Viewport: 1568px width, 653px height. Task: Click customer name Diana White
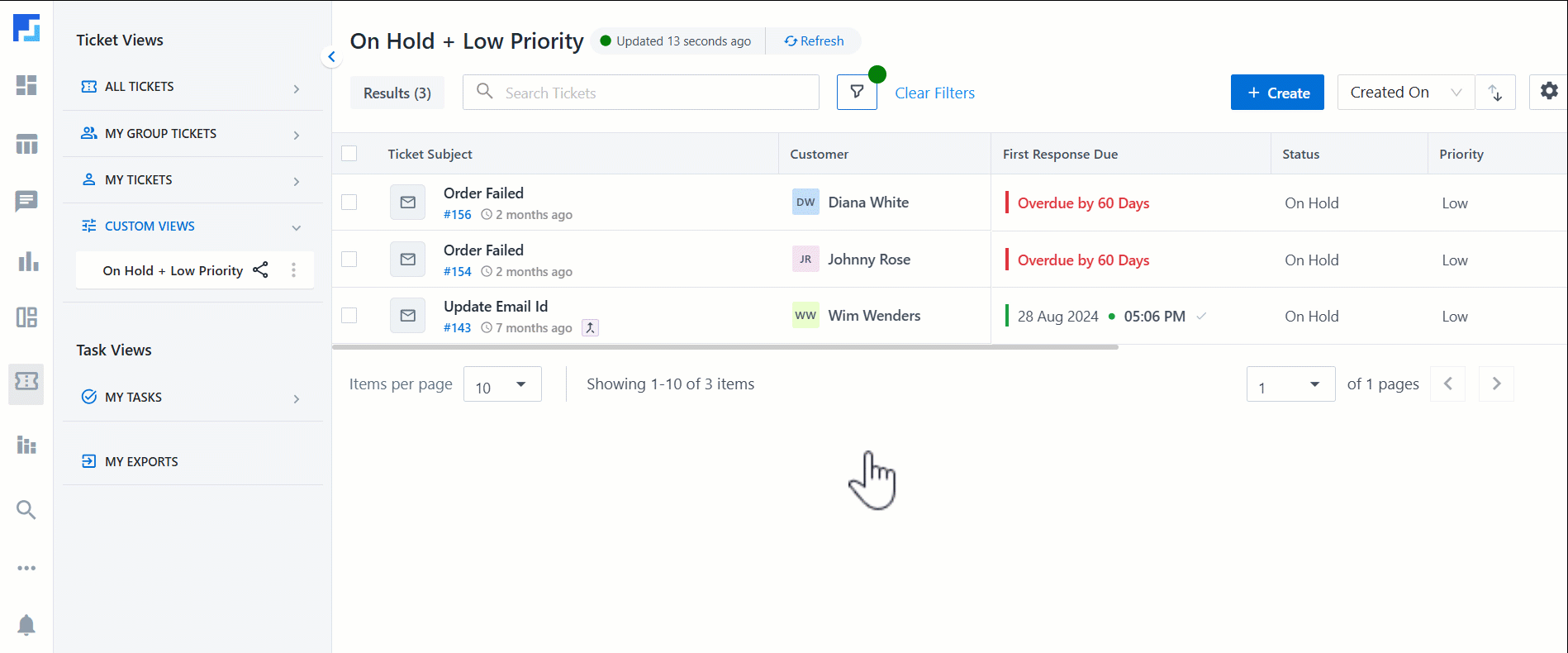pyautogui.click(x=868, y=203)
